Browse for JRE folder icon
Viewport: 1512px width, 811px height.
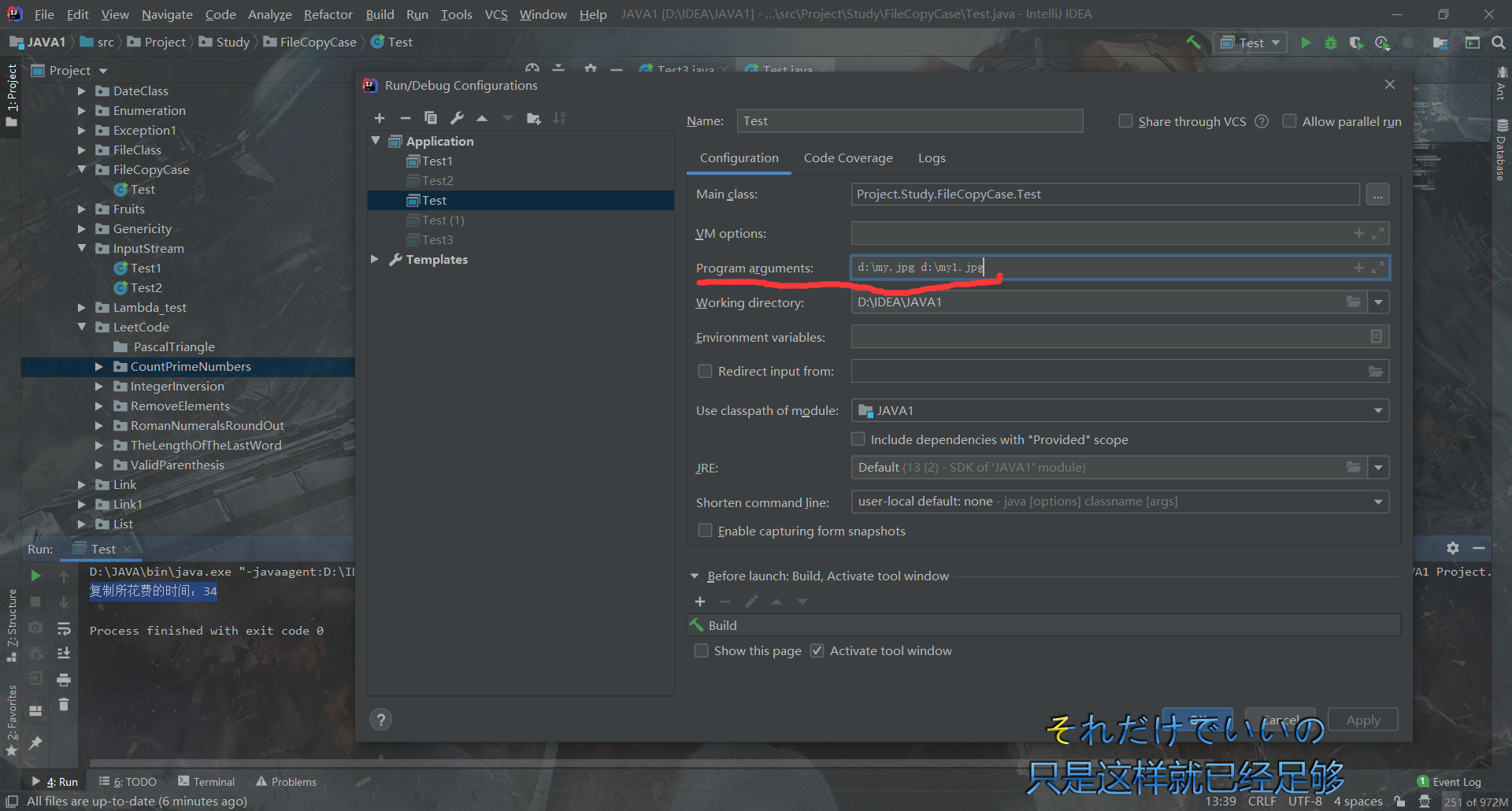coord(1353,467)
